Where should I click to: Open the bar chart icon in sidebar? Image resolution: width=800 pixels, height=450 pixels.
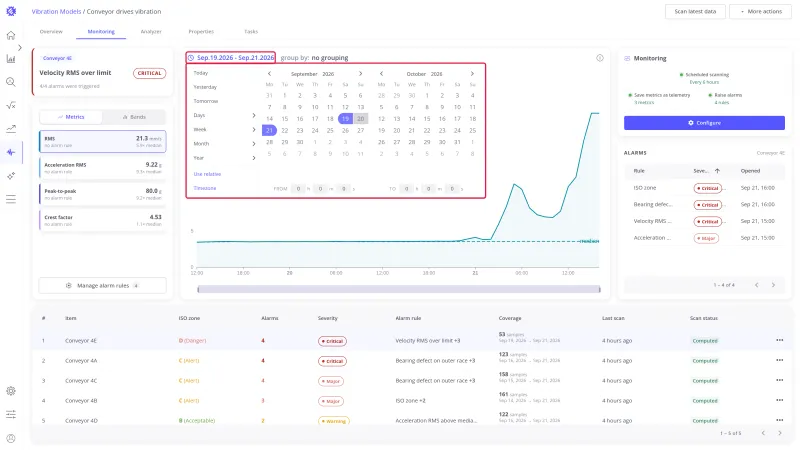click(11, 59)
